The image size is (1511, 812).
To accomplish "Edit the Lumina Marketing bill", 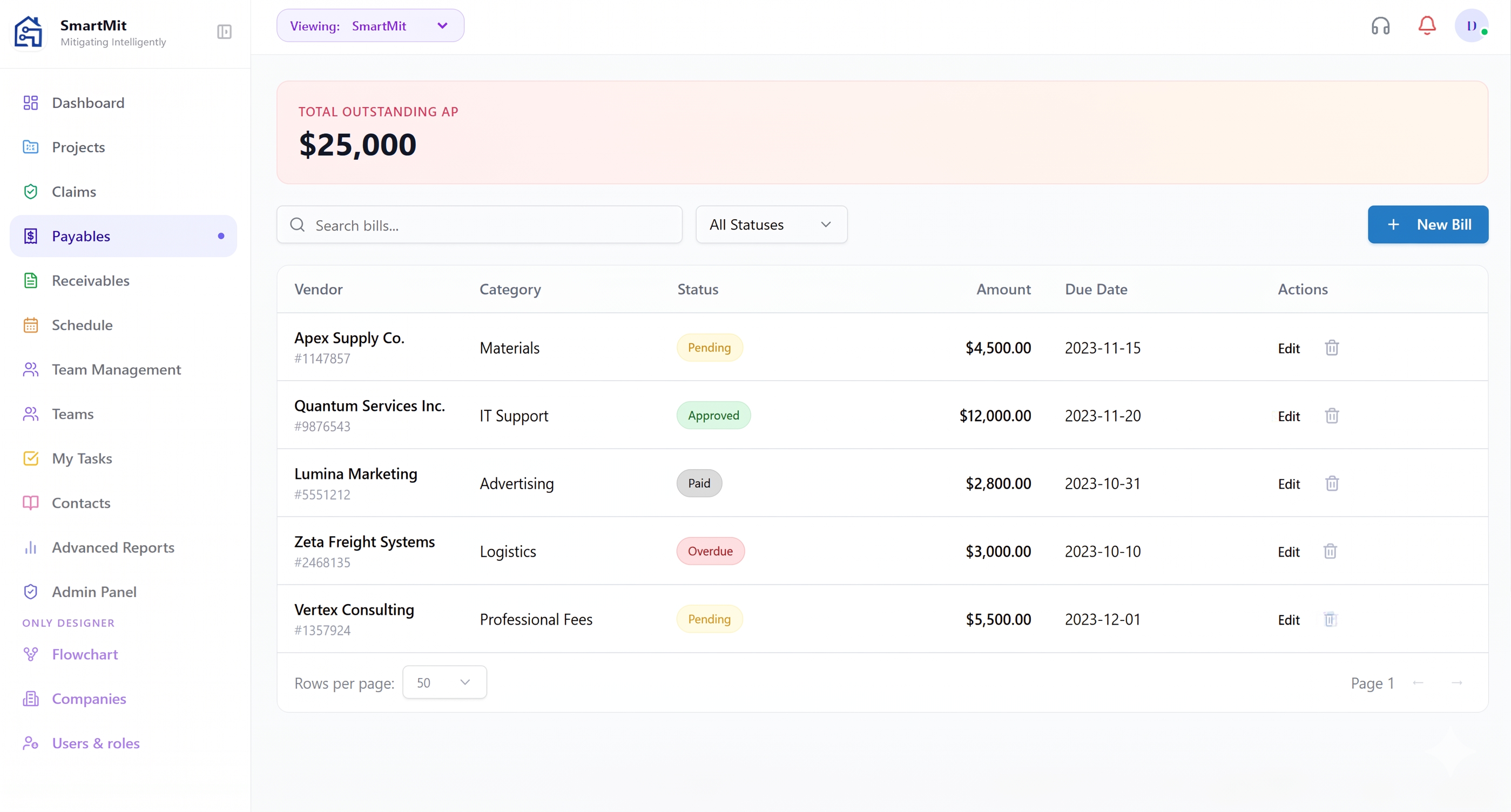I will [x=1288, y=484].
